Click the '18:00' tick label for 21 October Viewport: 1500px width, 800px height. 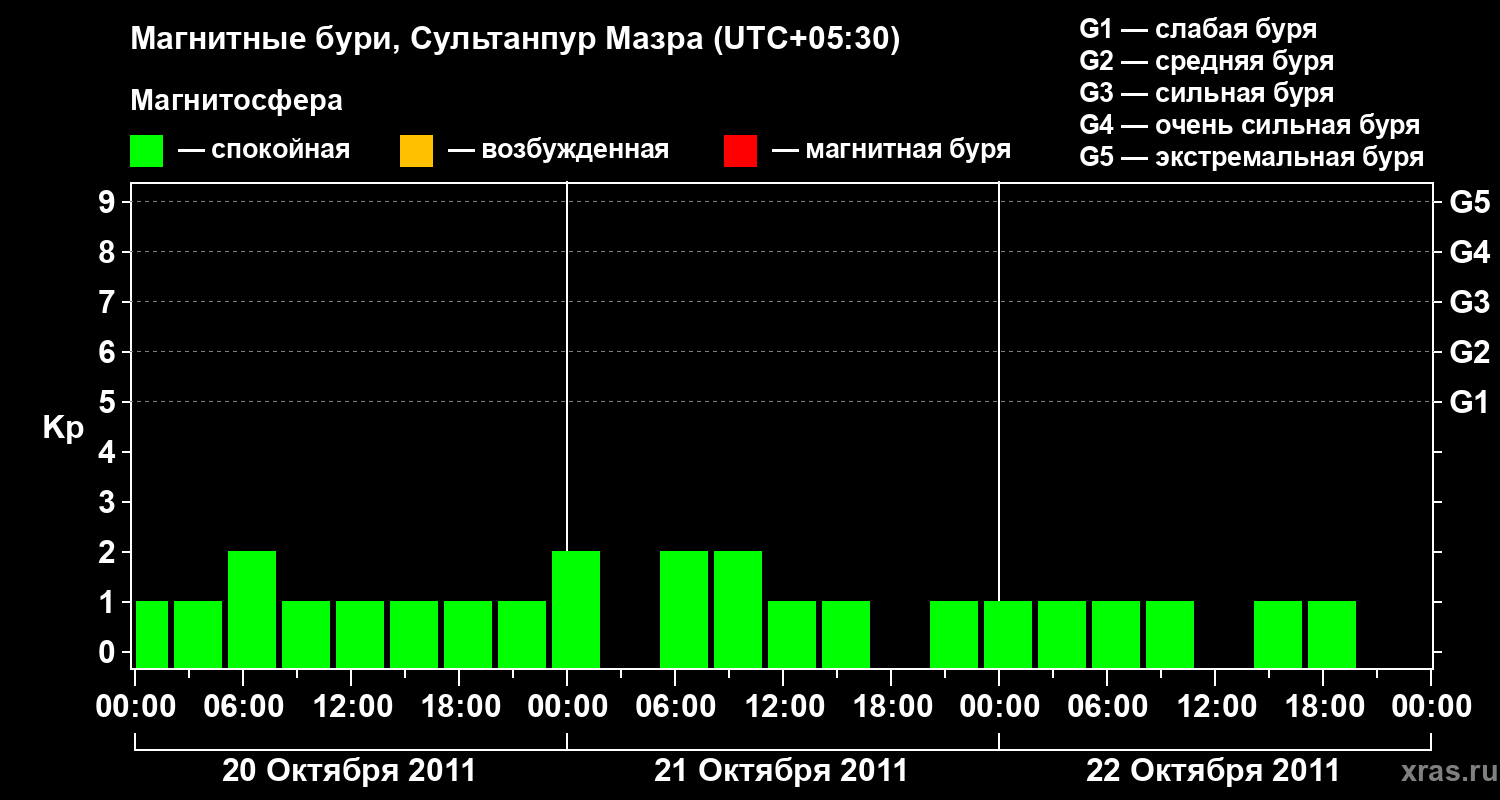891,707
